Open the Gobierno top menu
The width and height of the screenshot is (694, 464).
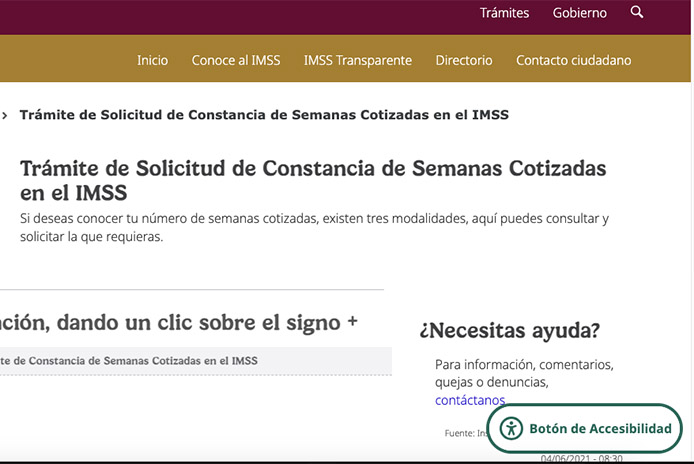point(579,13)
